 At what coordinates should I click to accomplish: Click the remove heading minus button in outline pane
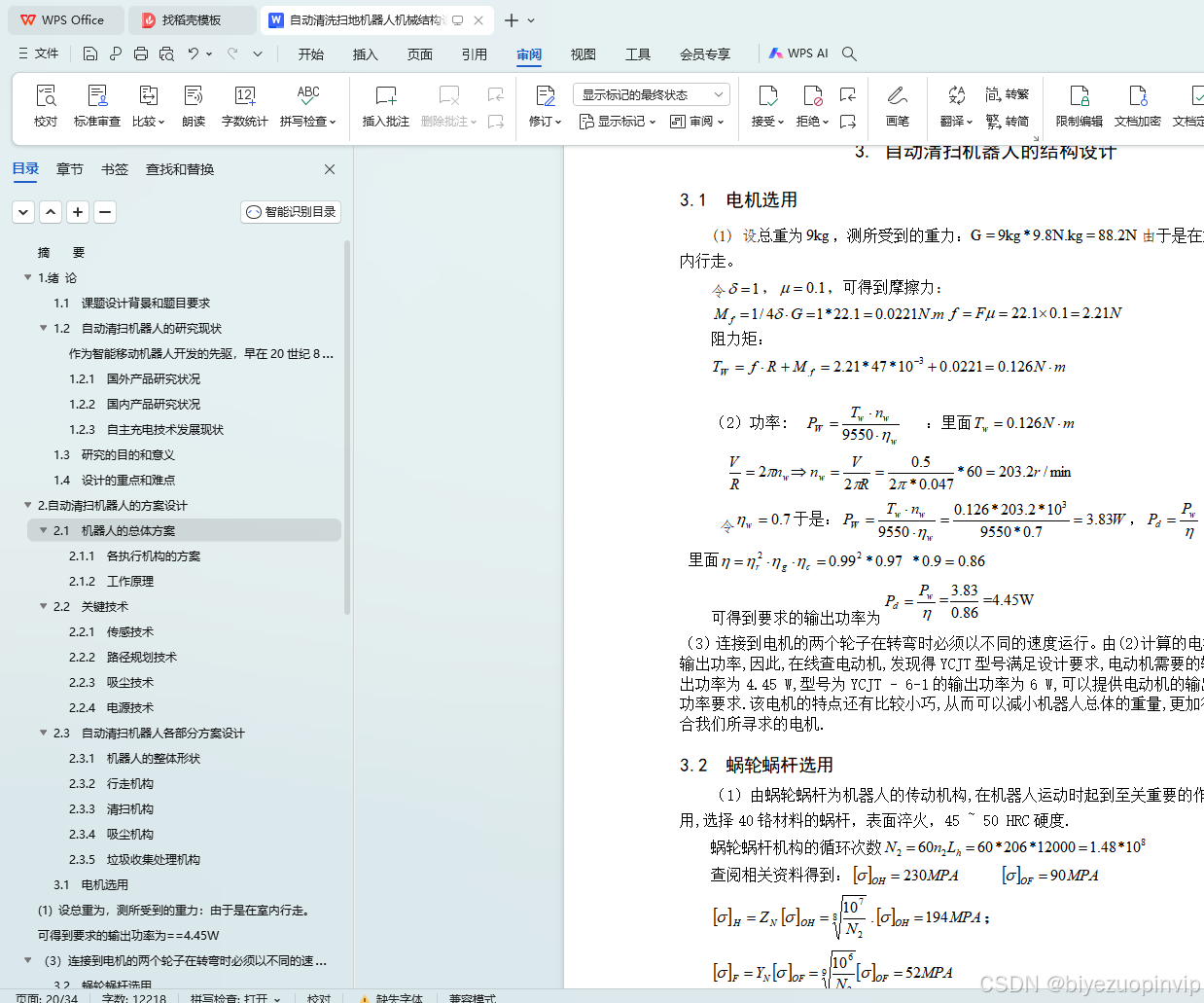point(105,211)
